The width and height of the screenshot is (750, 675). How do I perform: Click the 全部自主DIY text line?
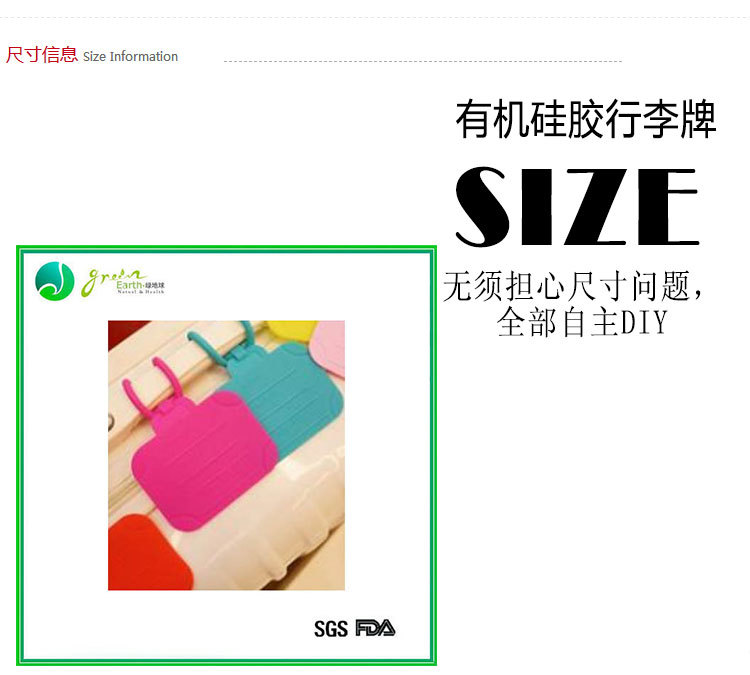click(x=582, y=322)
